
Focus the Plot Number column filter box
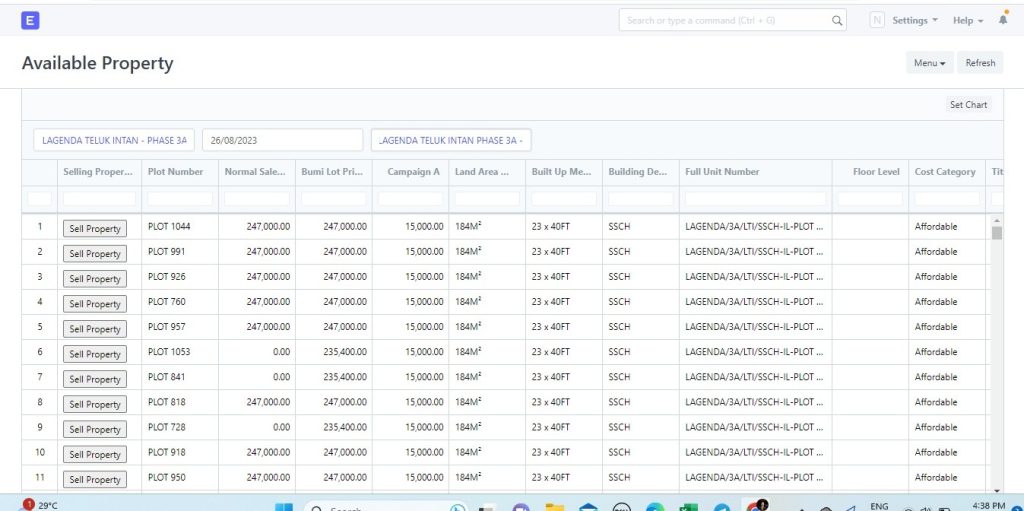click(180, 198)
